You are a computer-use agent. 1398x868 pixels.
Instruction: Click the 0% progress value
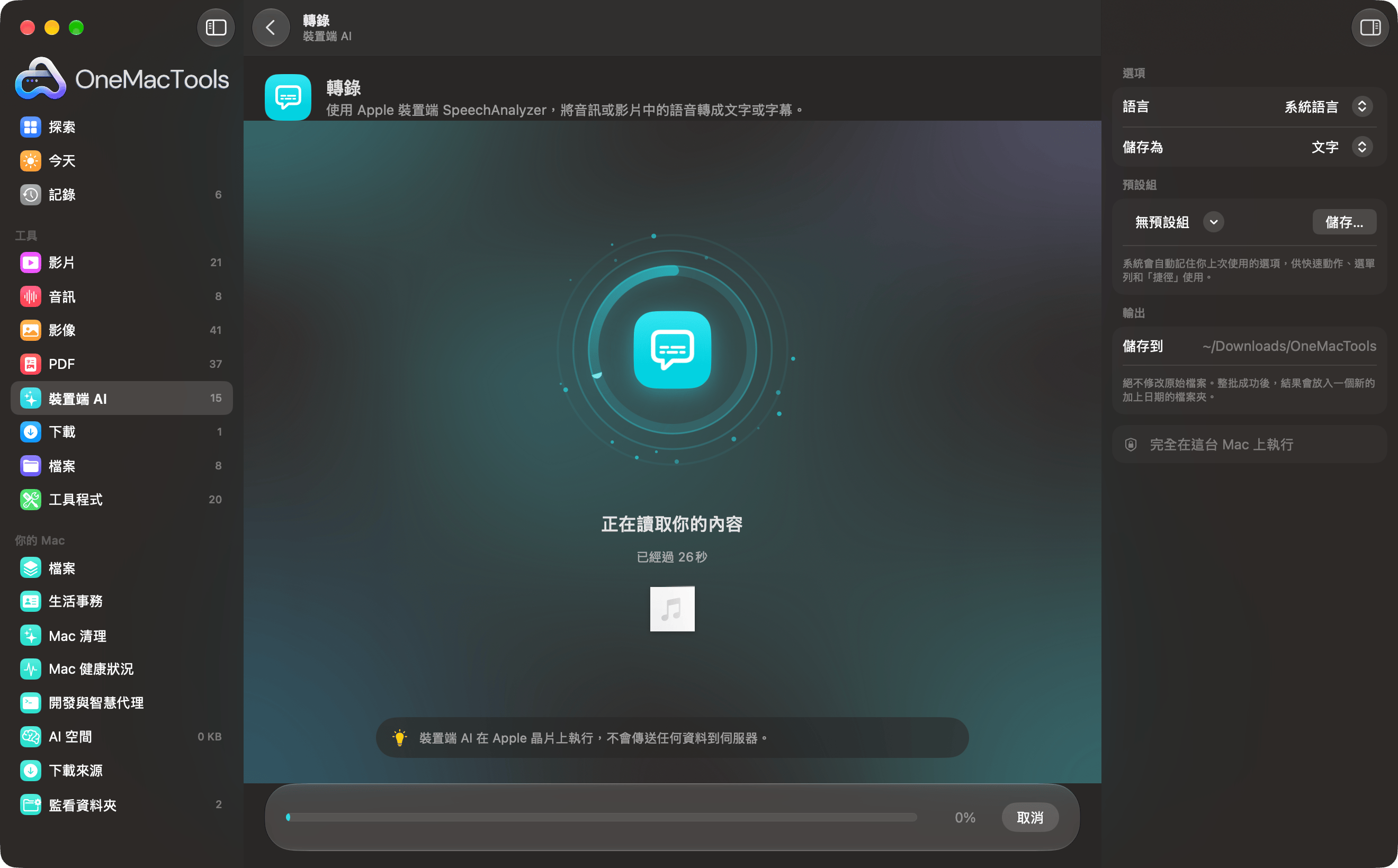pos(965,818)
